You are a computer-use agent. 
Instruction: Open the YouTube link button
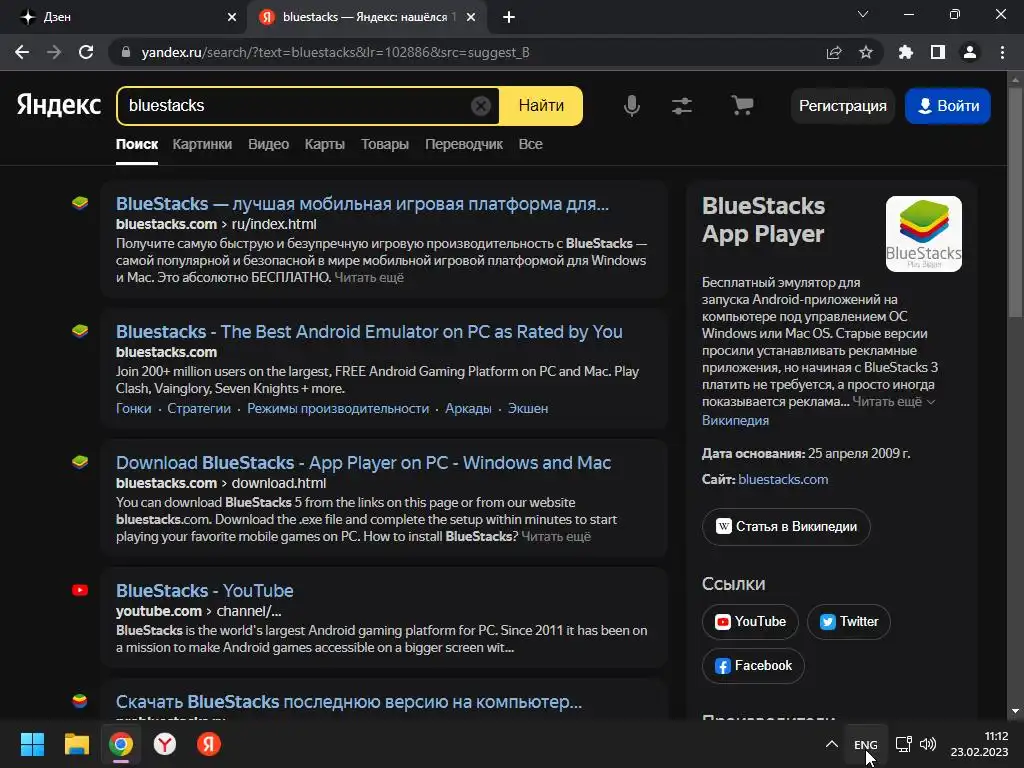point(750,622)
